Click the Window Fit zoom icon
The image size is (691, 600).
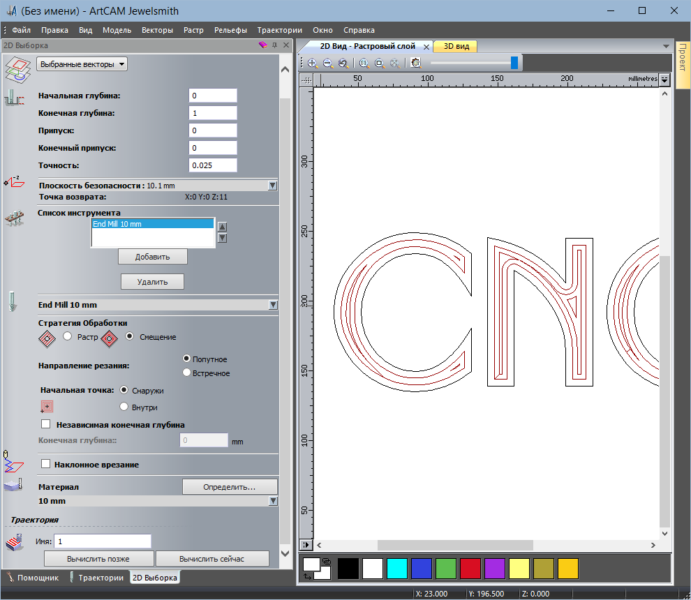tap(379, 63)
